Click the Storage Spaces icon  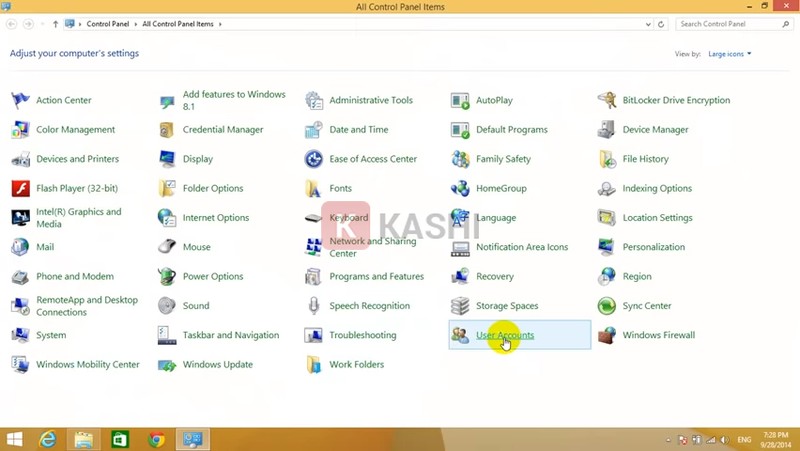tap(460, 306)
